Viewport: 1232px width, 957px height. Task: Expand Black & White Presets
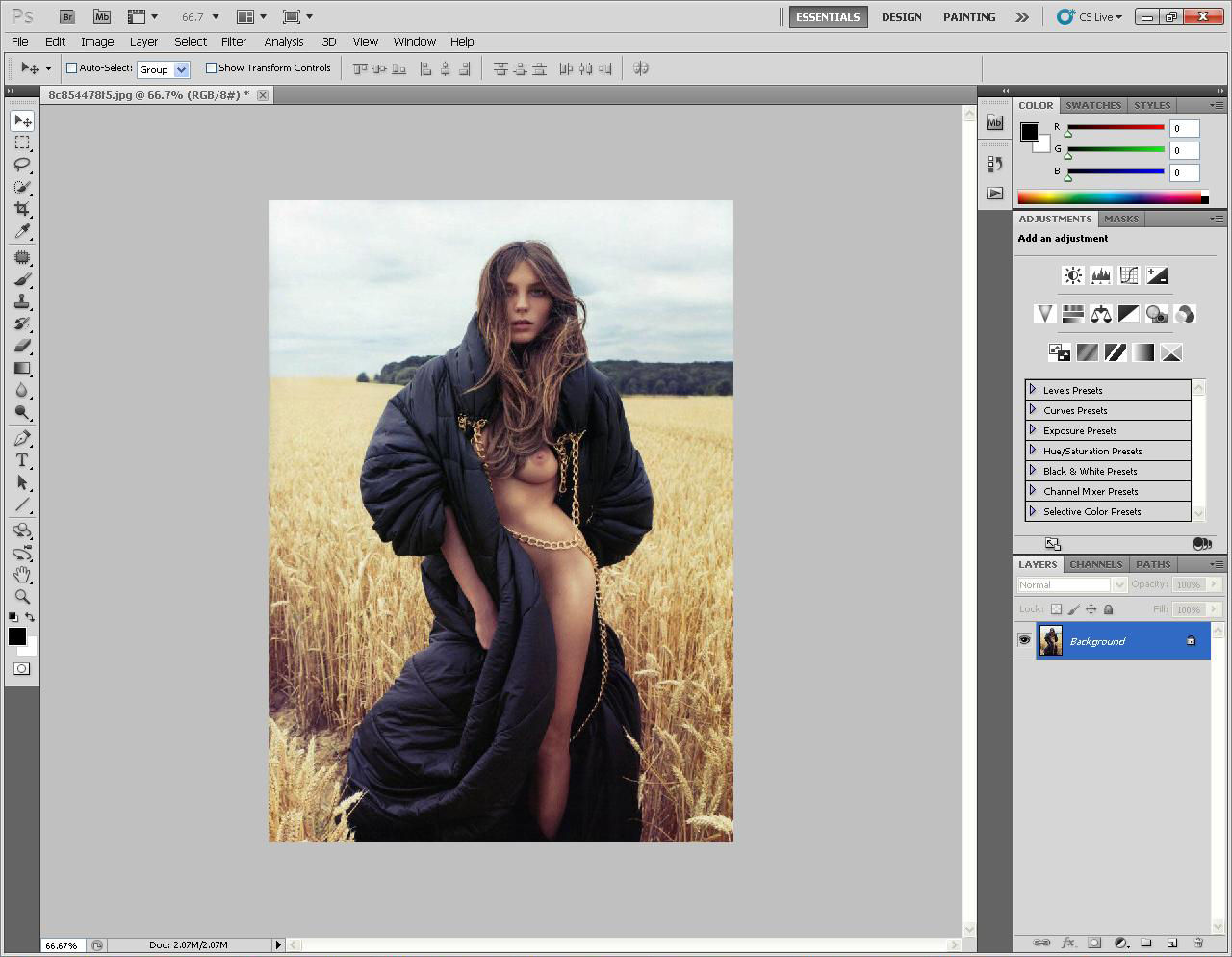point(1033,470)
